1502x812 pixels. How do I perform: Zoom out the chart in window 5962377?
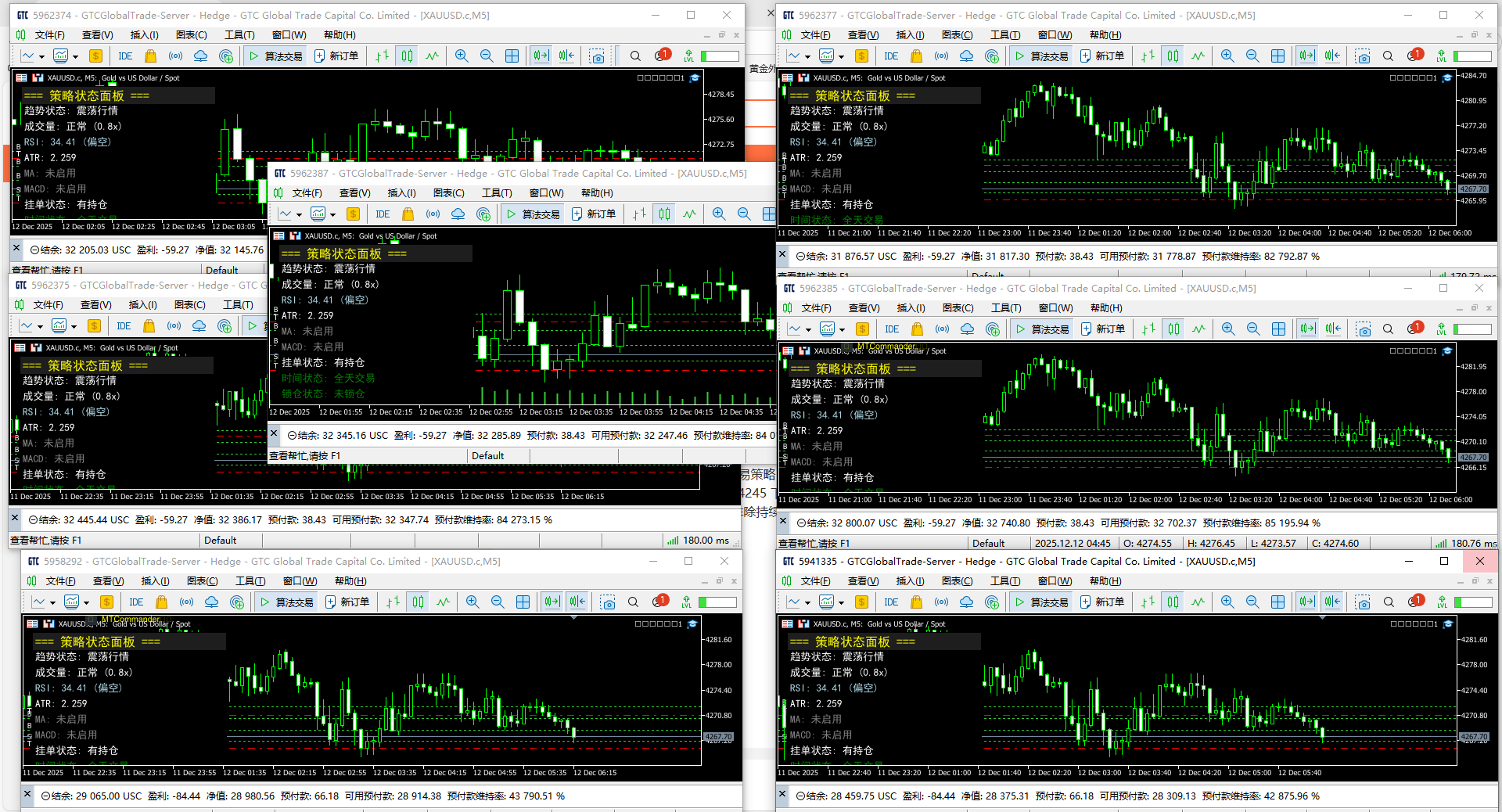click(1252, 56)
